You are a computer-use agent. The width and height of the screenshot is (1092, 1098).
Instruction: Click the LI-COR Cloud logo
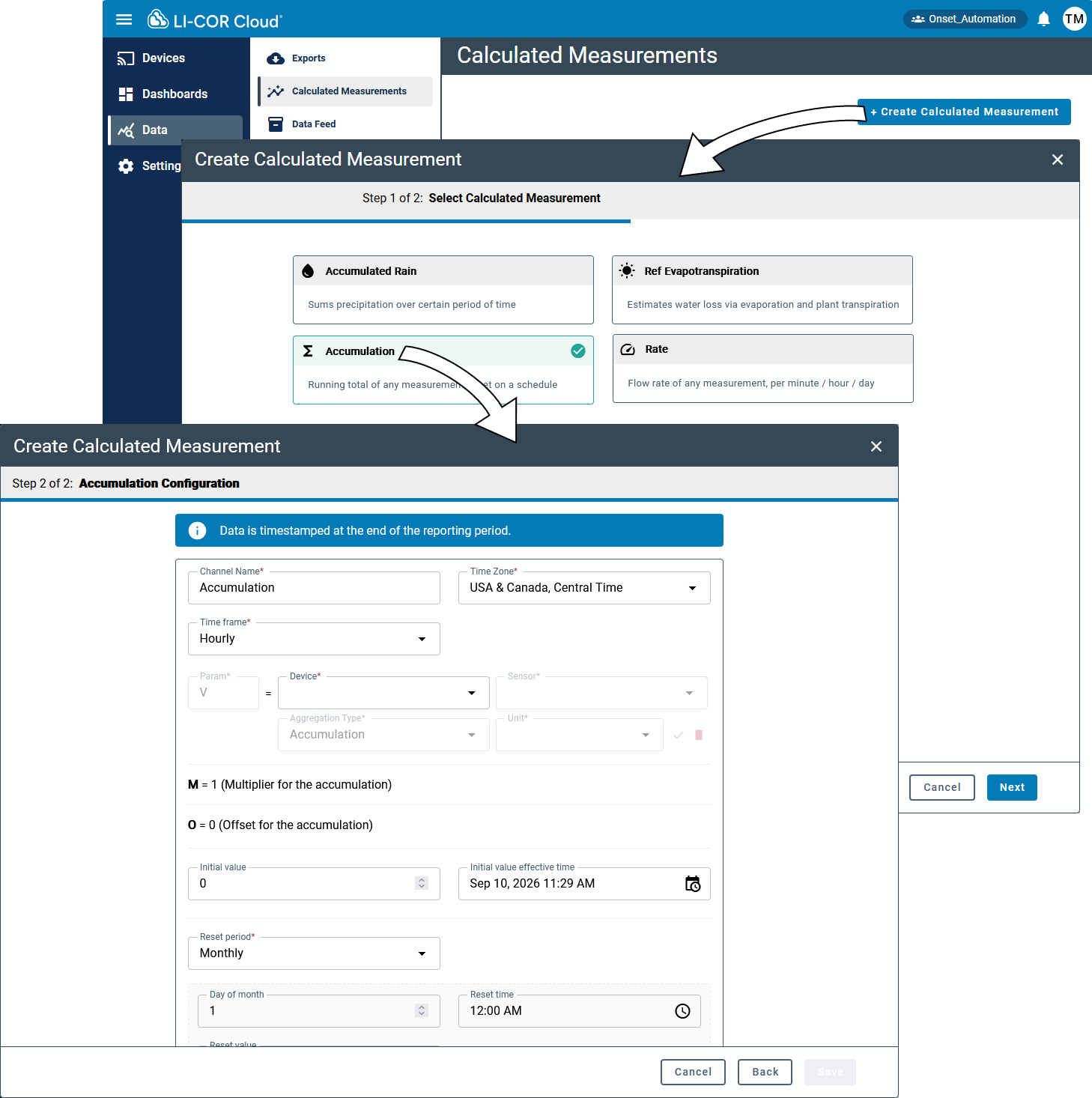coord(214,20)
